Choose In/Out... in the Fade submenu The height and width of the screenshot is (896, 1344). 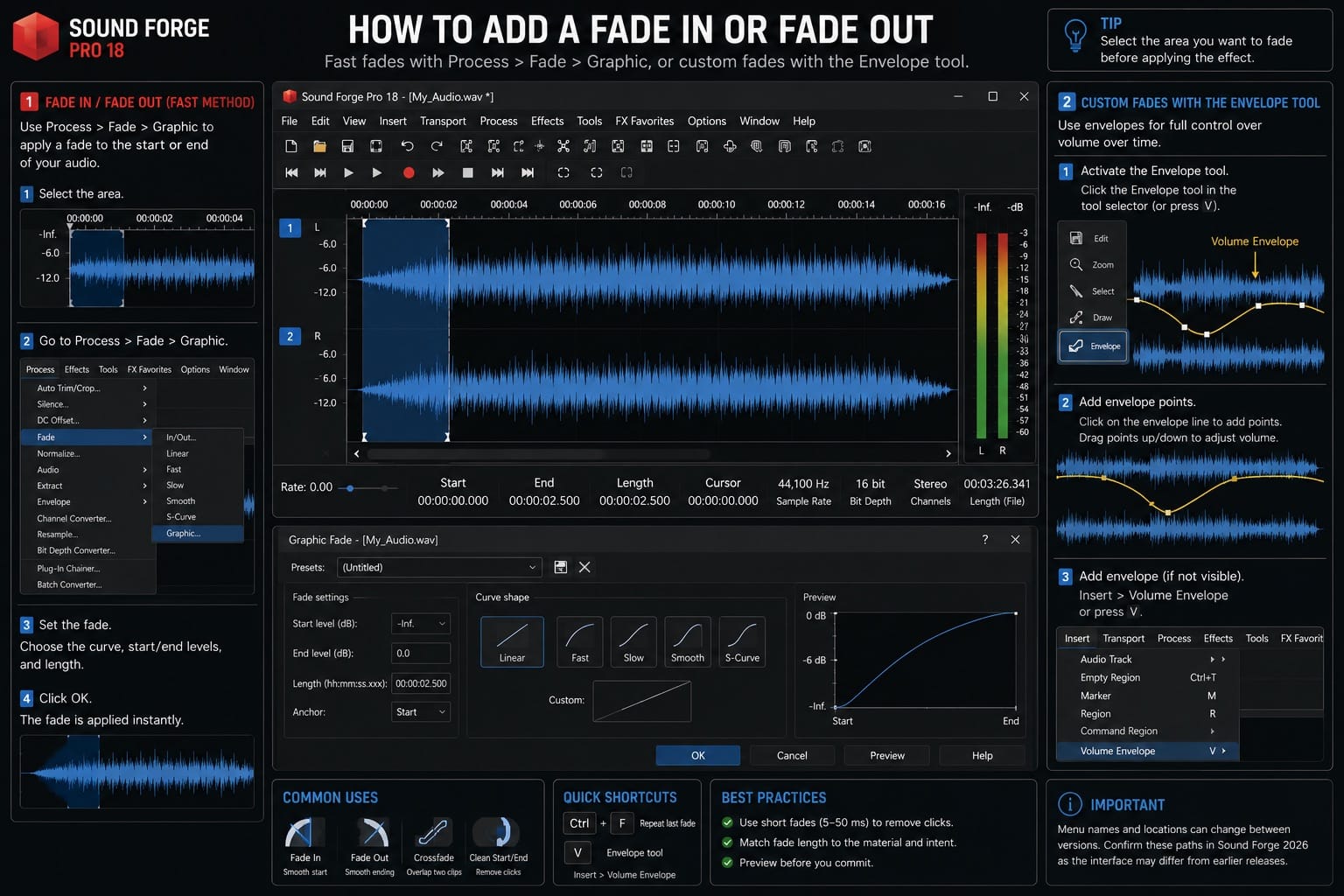pyautogui.click(x=198, y=437)
